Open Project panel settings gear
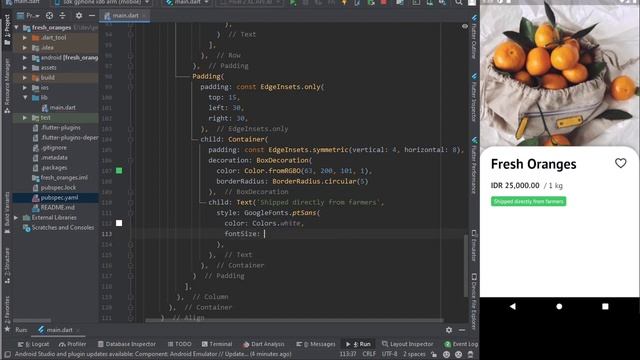 click(79, 16)
